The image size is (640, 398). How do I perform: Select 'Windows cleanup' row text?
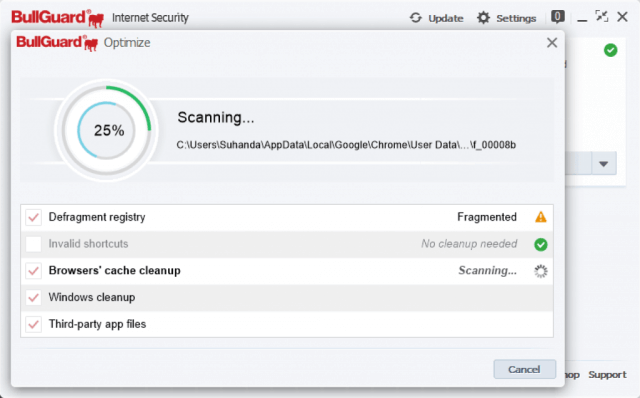tap(91, 297)
